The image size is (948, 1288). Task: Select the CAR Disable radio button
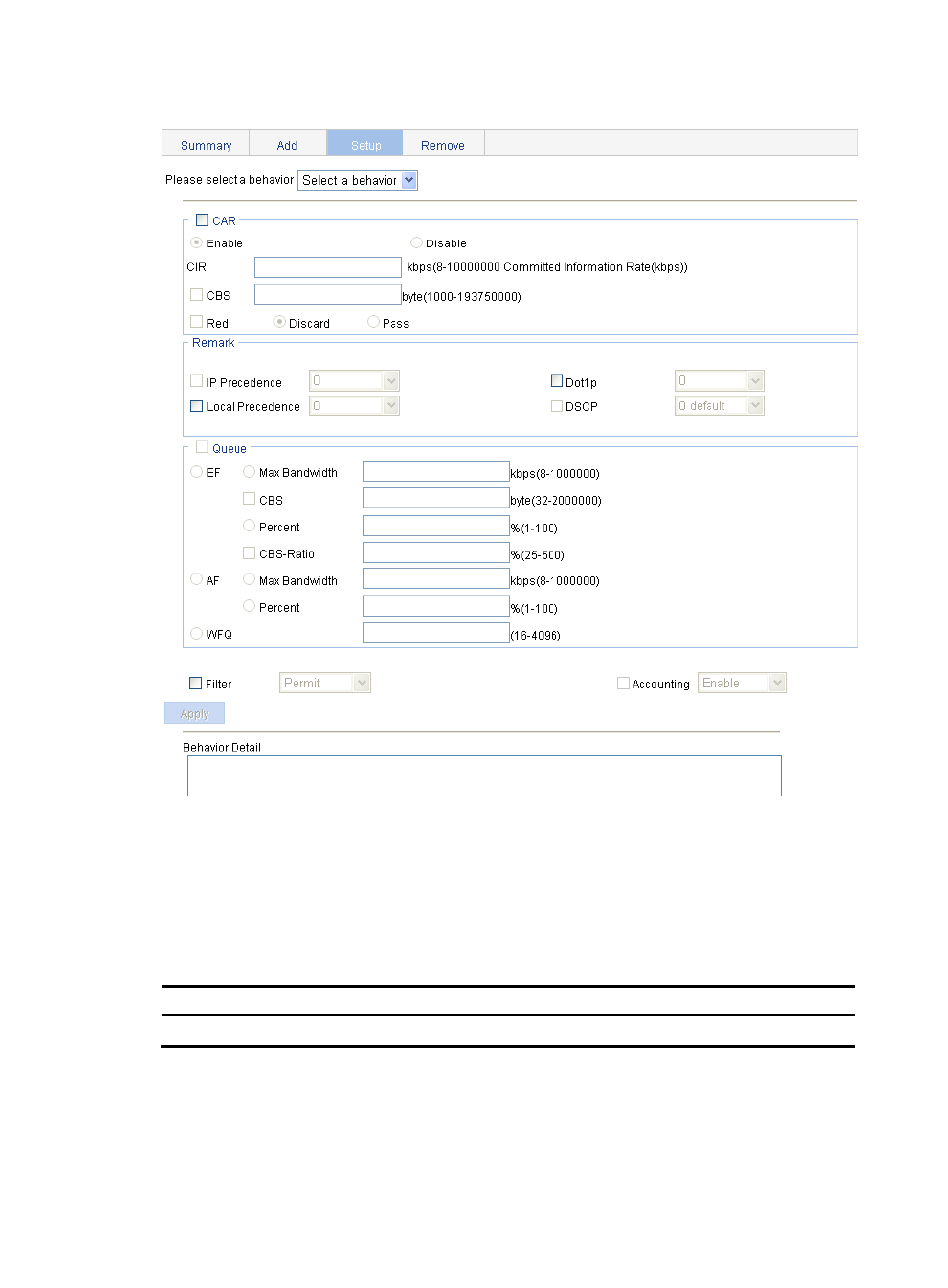click(x=416, y=242)
